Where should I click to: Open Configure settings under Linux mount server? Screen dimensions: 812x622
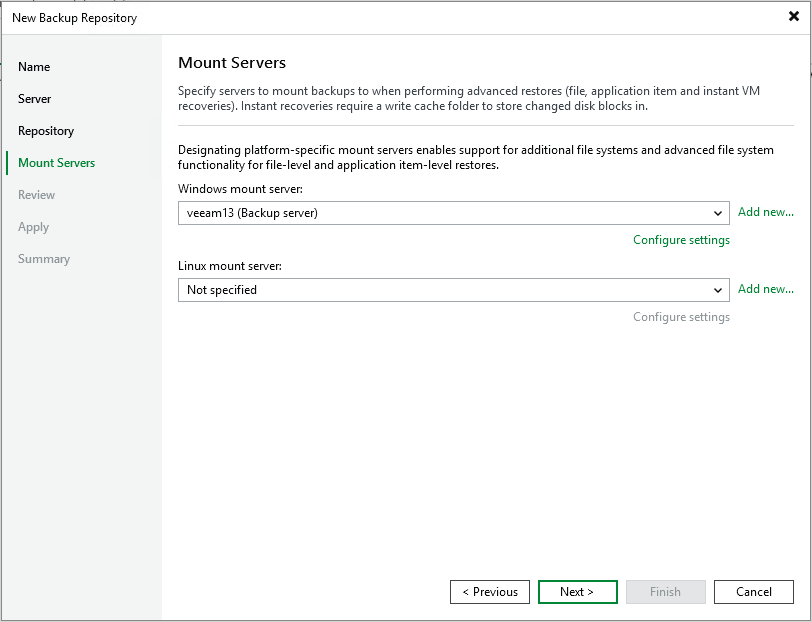(681, 317)
